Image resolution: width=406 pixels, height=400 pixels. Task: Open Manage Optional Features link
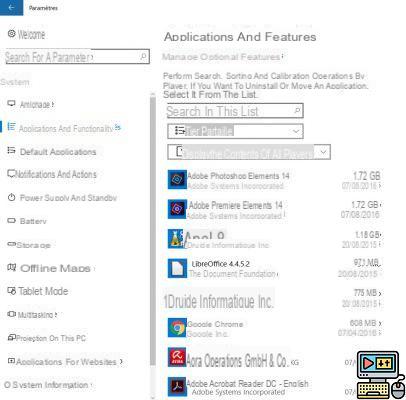pyautogui.click(x=222, y=57)
